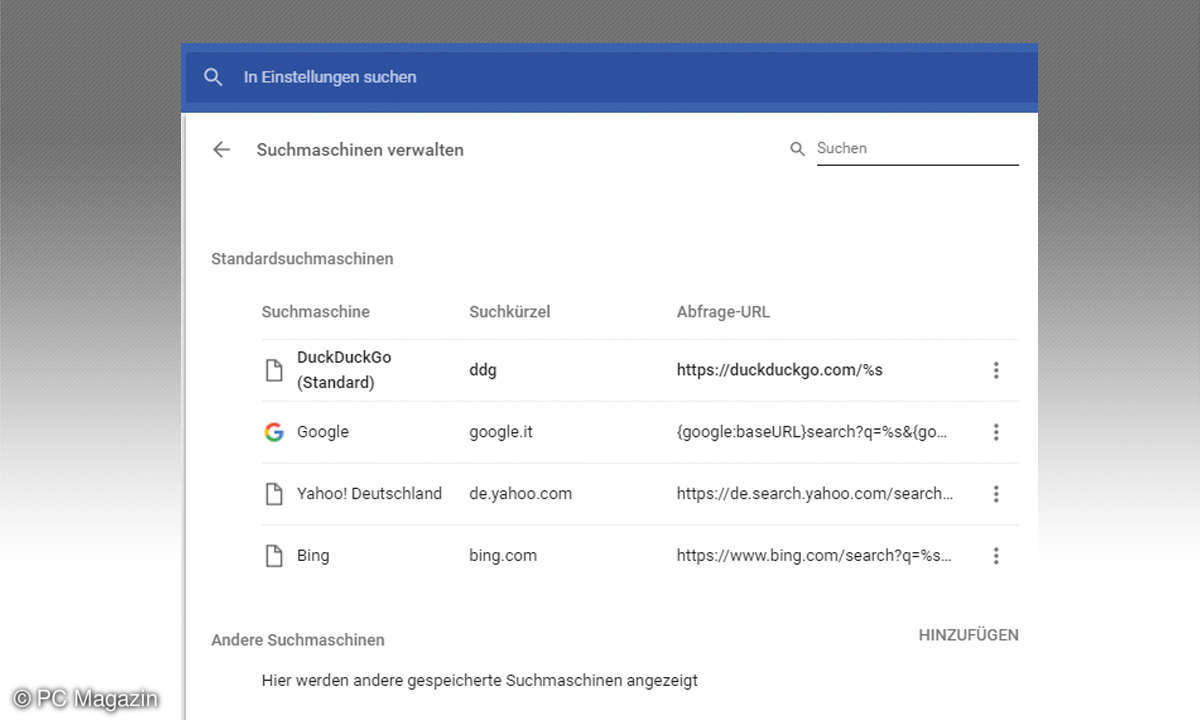This screenshot has height=720, width=1200.
Task: Click the DuckDuckGo page icon
Action: point(273,370)
